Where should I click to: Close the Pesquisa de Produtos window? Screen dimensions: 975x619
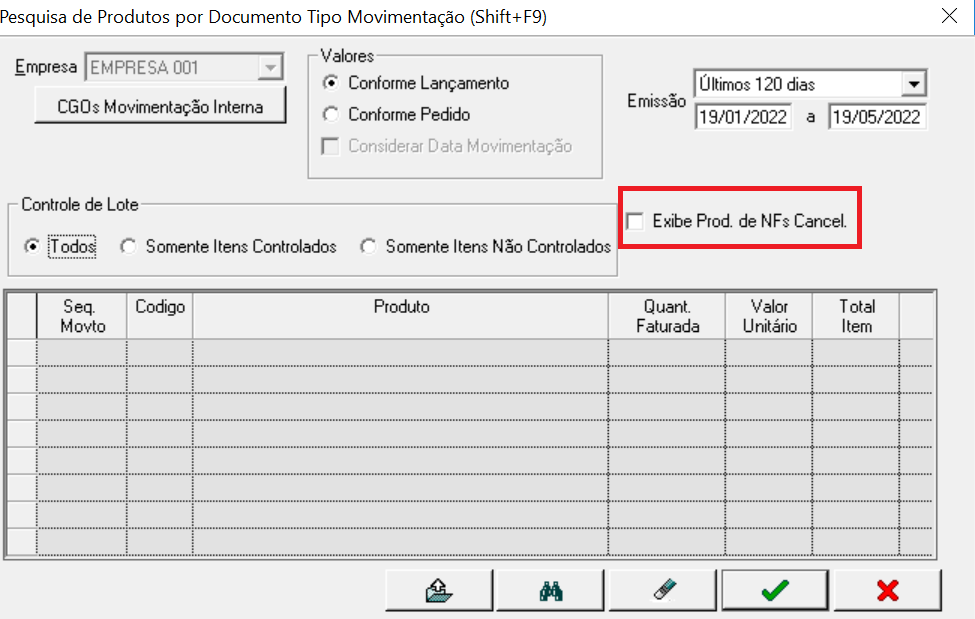pyautogui.click(x=950, y=16)
